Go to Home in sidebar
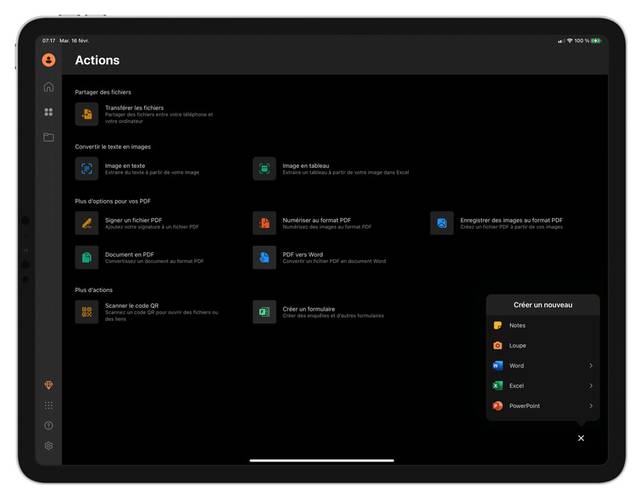This screenshot has height=500, width=643. click(x=48, y=87)
